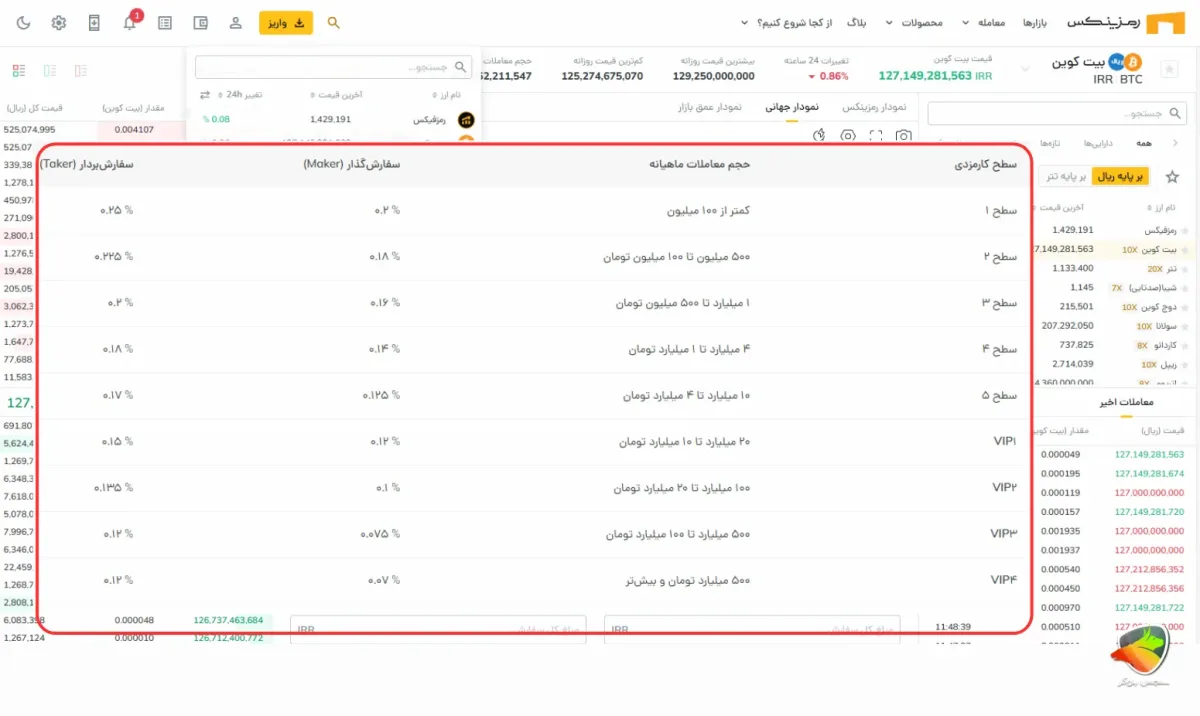Image resolution: width=1200 pixels, height=716 pixels.
Task: Click the -0.86% 24-hour change value
Action: point(827,76)
